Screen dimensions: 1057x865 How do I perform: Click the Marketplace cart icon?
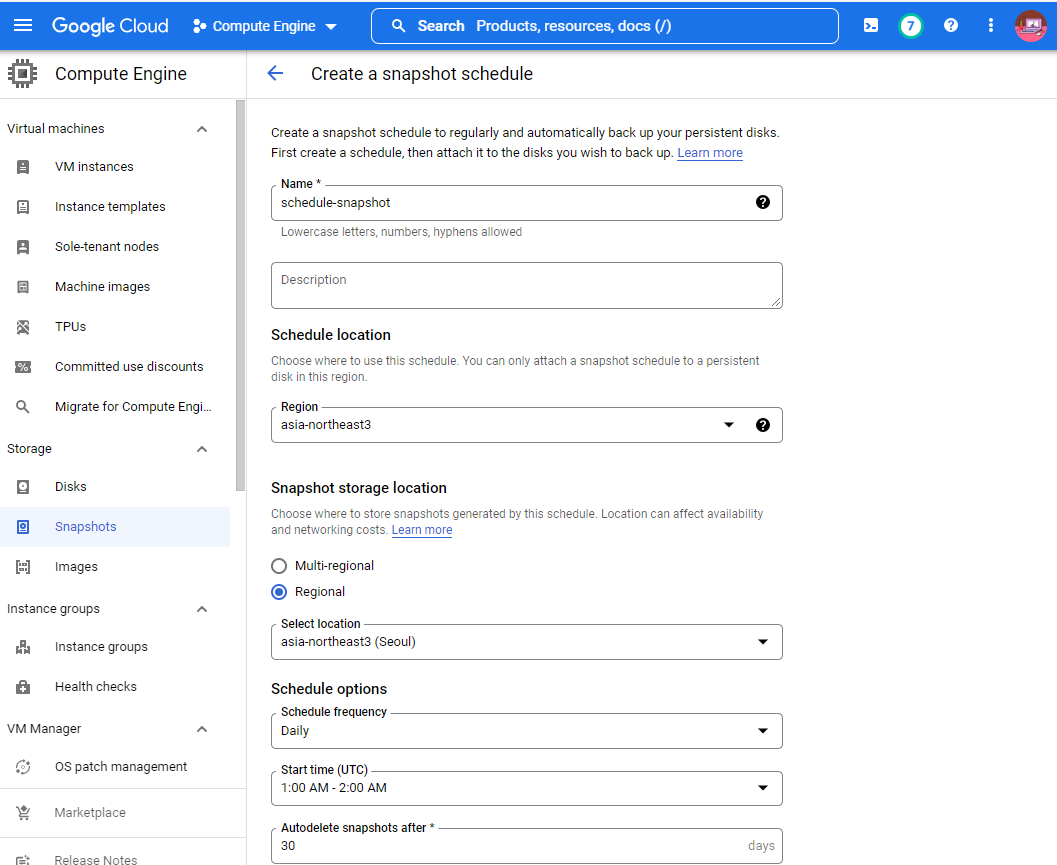tap(23, 813)
